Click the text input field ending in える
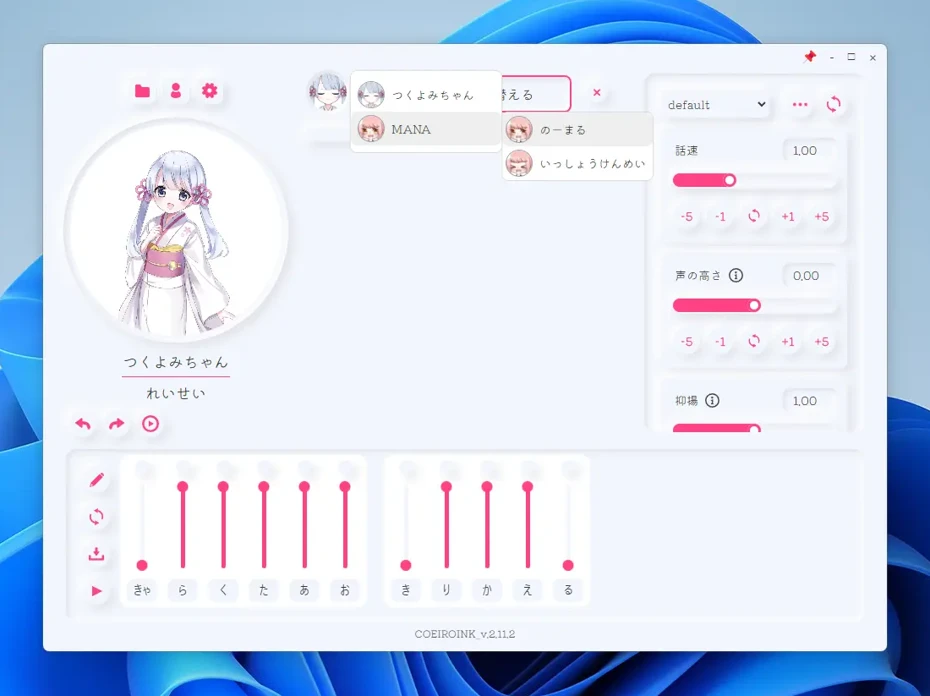Image resolution: width=930 pixels, height=696 pixels. coord(536,94)
